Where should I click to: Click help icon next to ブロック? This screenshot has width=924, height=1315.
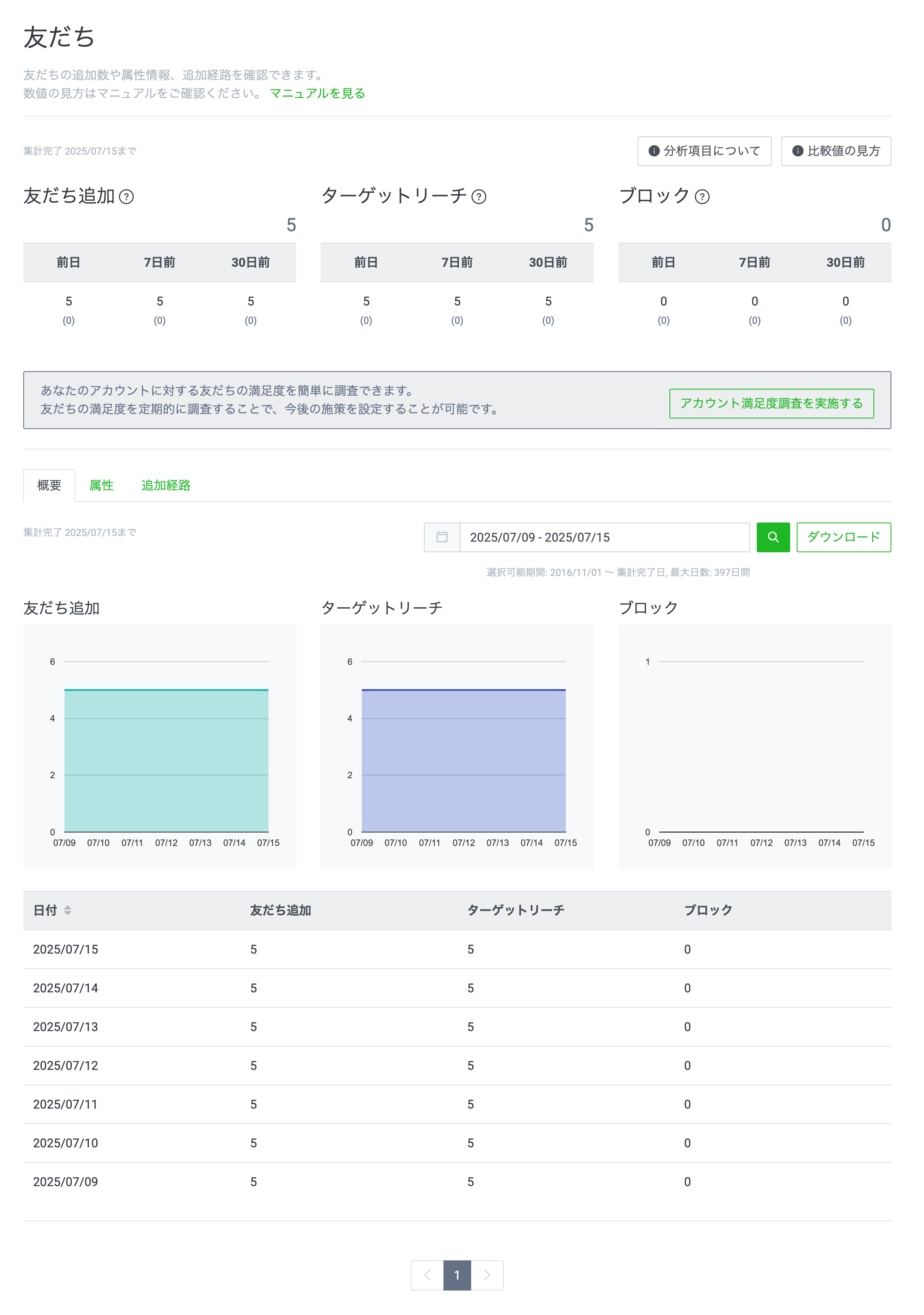coord(702,197)
